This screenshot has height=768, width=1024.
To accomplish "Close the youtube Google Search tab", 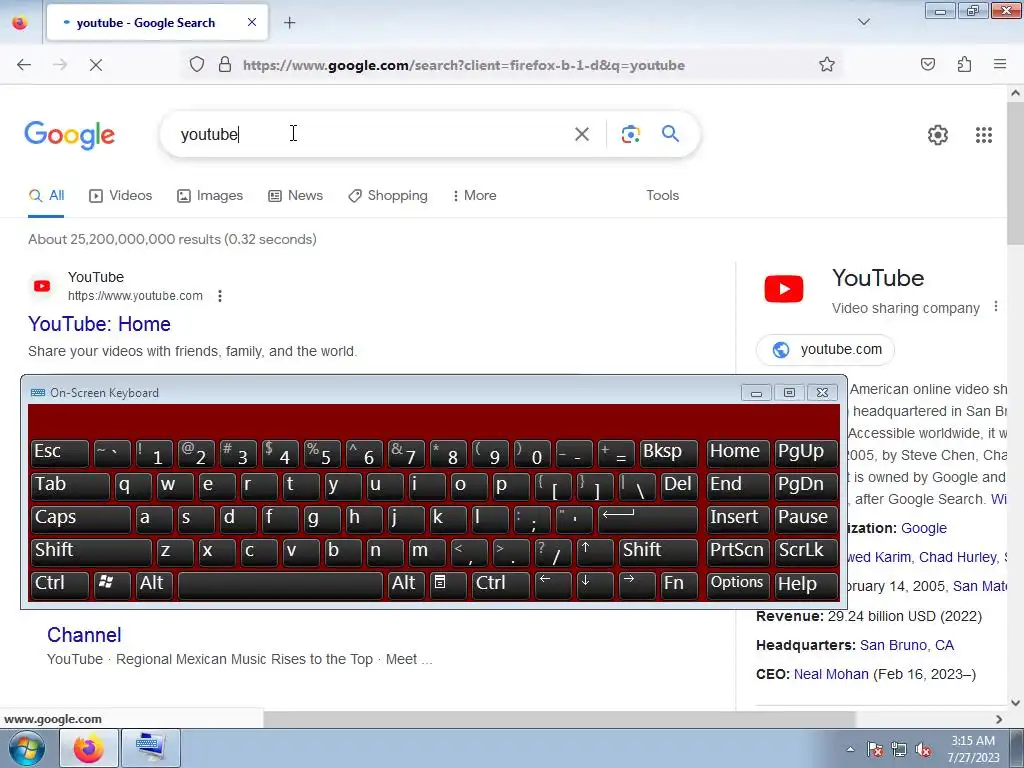I will [x=251, y=22].
